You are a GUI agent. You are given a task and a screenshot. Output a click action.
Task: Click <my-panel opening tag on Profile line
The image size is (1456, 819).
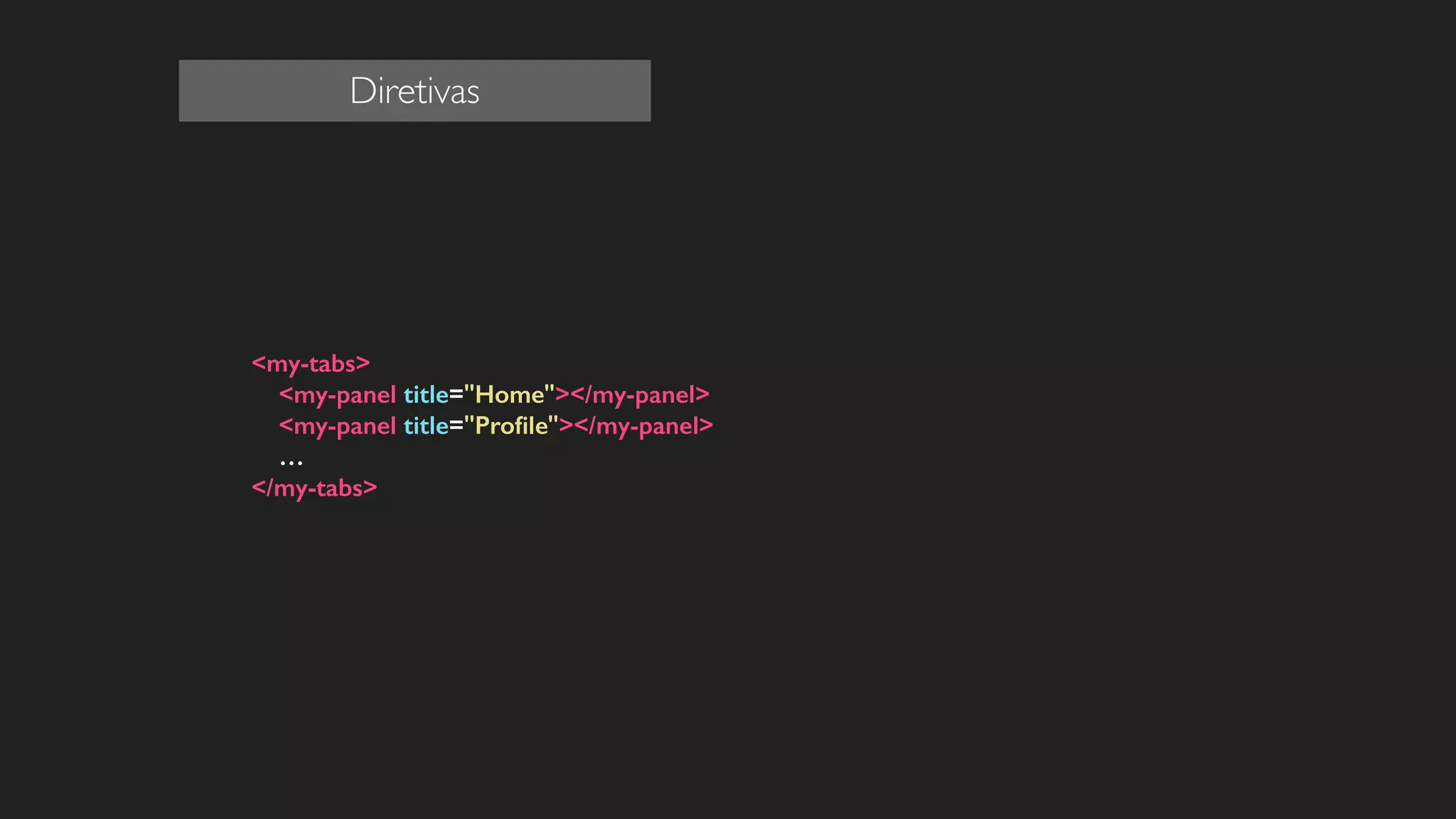337,426
